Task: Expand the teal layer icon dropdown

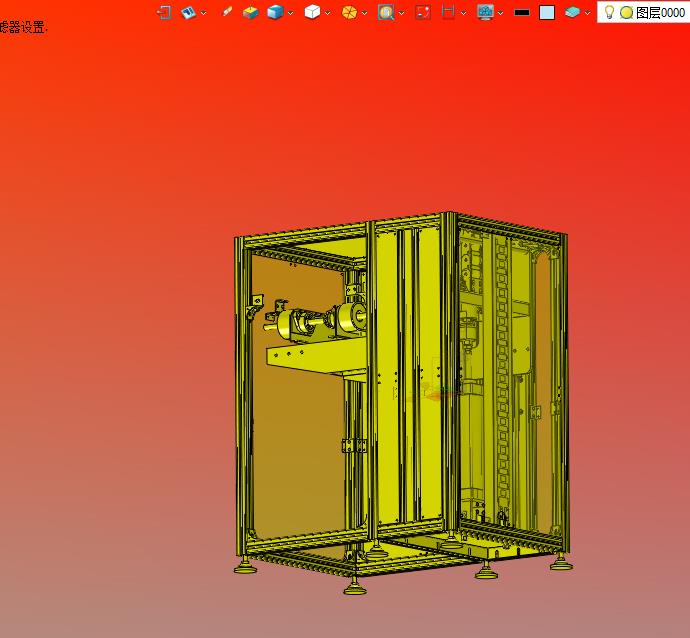Action: coord(587,13)
